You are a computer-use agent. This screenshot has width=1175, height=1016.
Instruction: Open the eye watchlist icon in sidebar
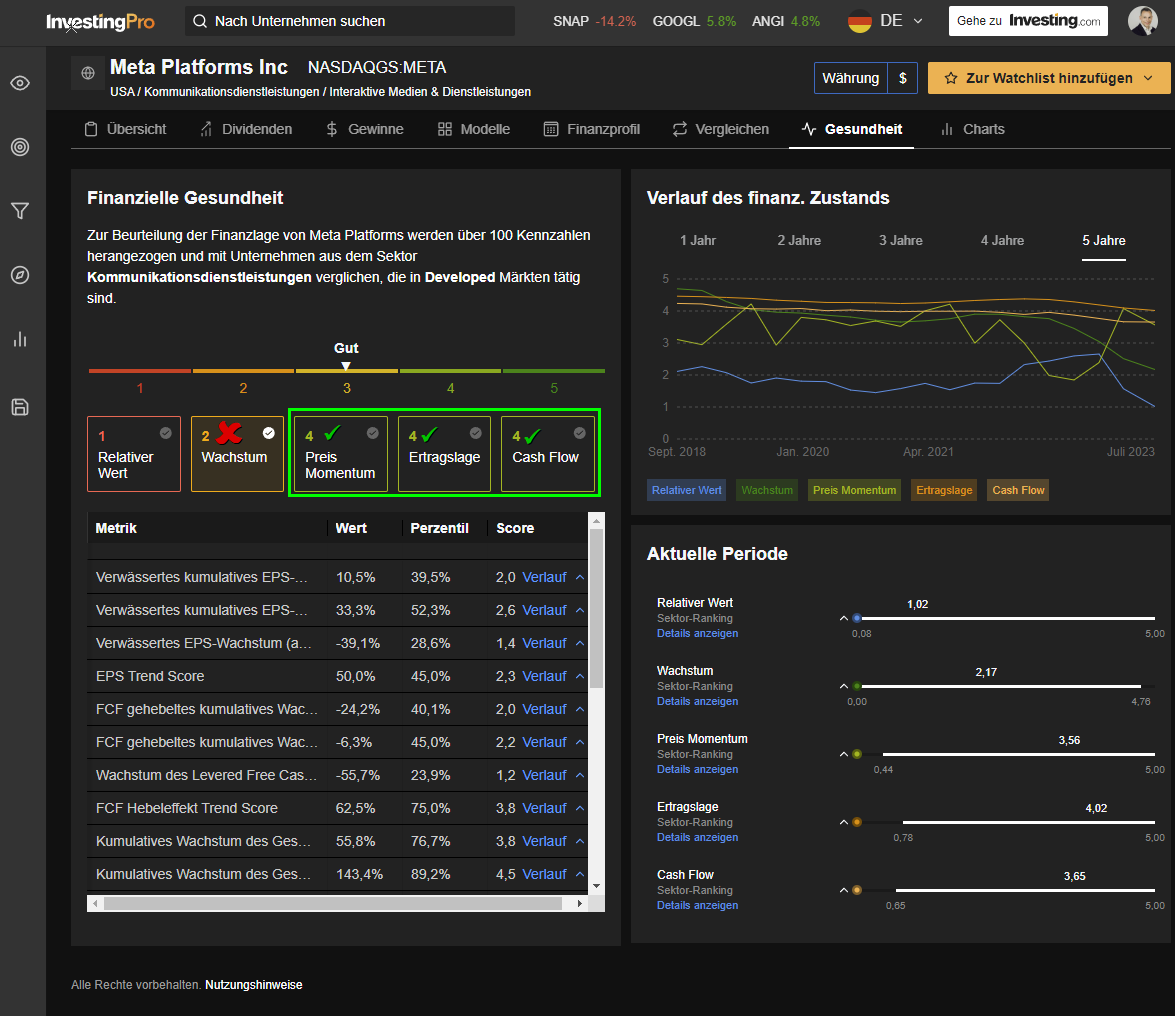pos(20,83)
